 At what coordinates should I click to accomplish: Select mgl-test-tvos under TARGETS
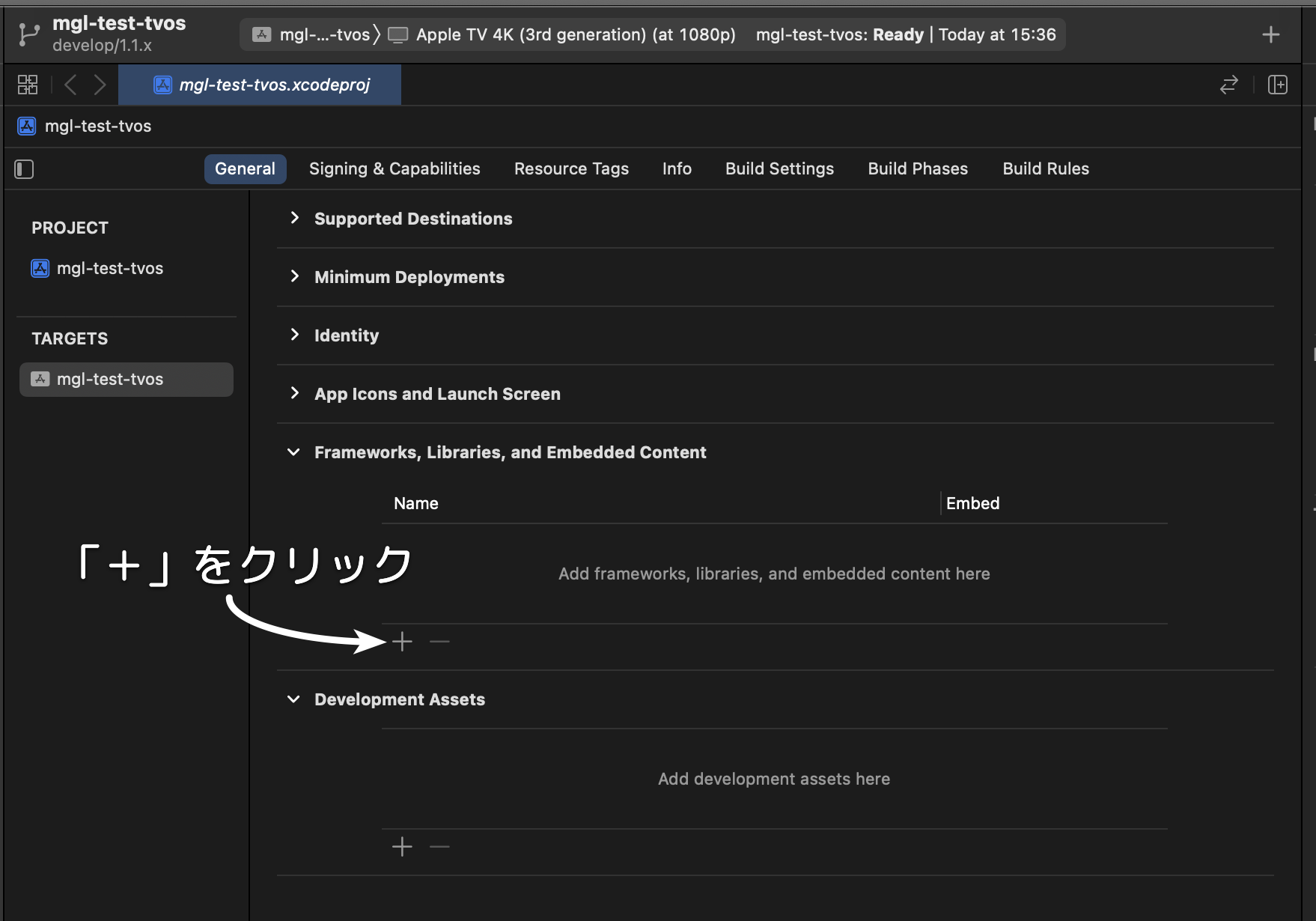(127, 380)
